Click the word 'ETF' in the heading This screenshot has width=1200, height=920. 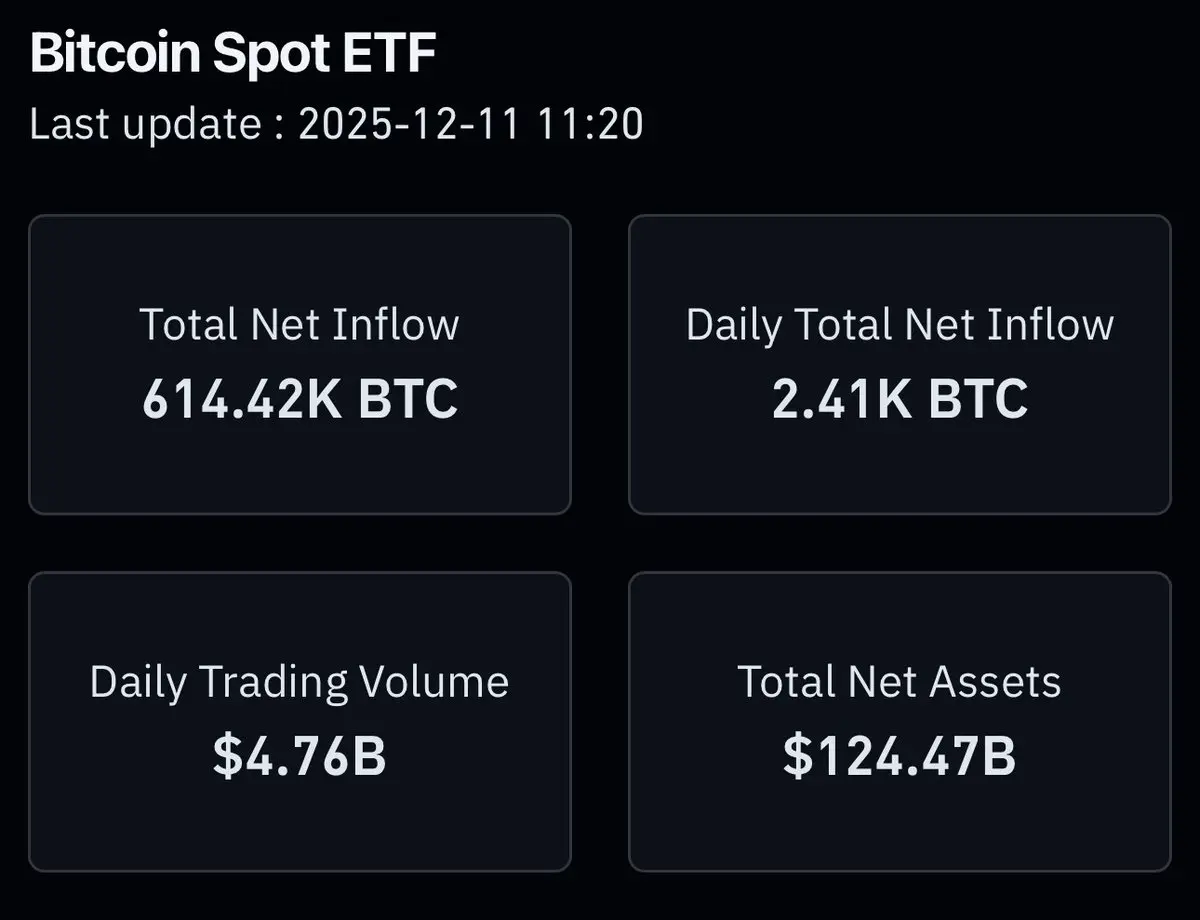(390, 56)
